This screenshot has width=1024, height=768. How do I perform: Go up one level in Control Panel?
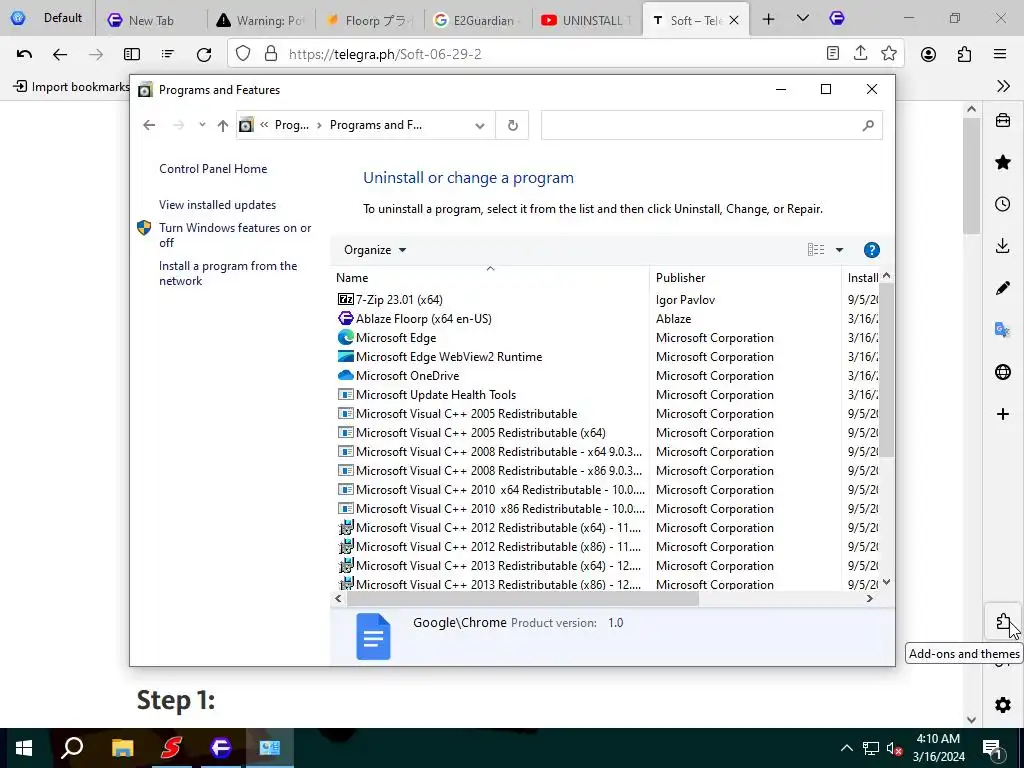(223, 125)
